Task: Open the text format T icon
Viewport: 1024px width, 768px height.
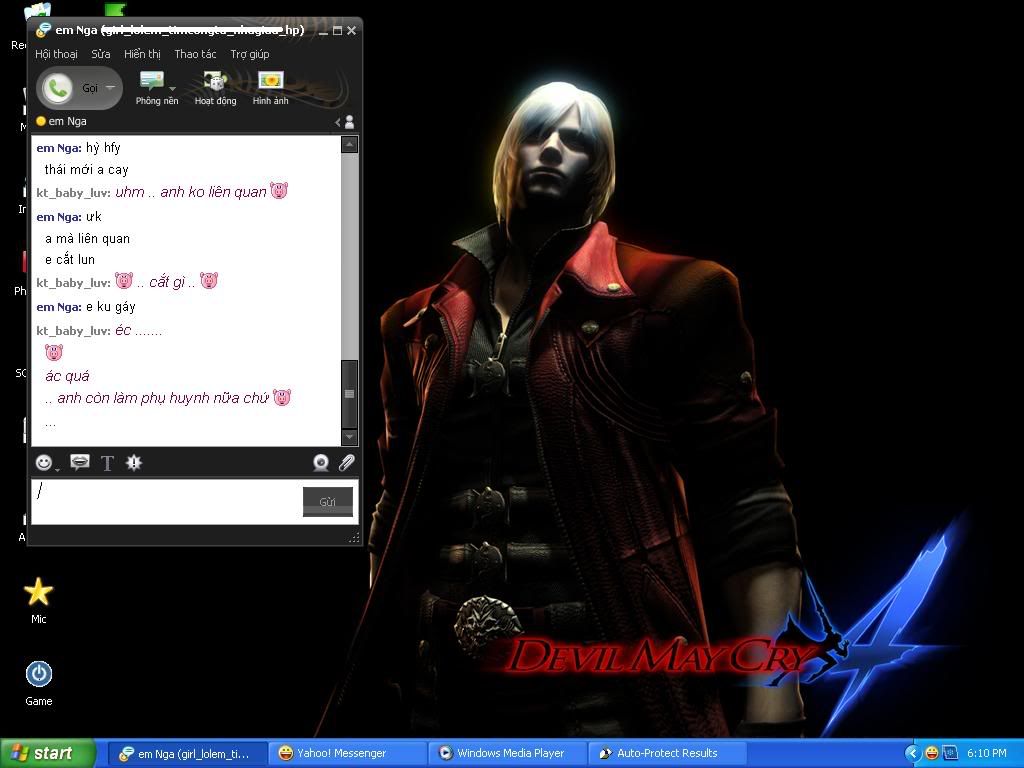Action: (x=107, y=463)
